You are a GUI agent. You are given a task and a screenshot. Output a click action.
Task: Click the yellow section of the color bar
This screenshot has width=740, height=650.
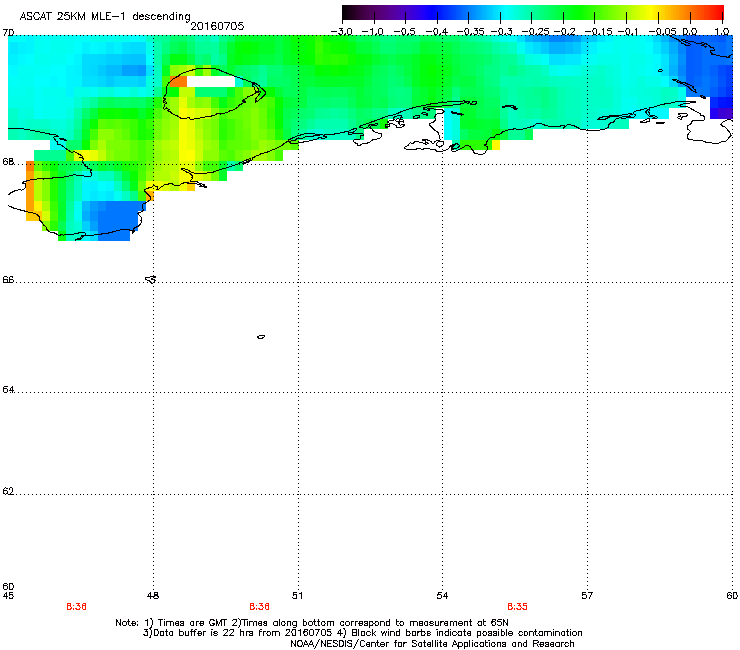pyautogui.click(x=654, y=13)
